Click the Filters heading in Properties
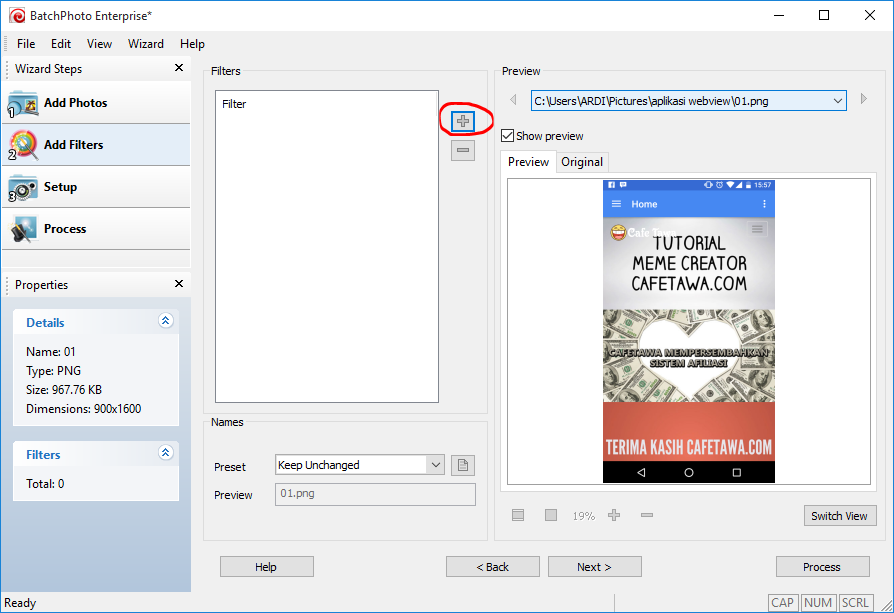Screen dimensions: 894x613 43,454
